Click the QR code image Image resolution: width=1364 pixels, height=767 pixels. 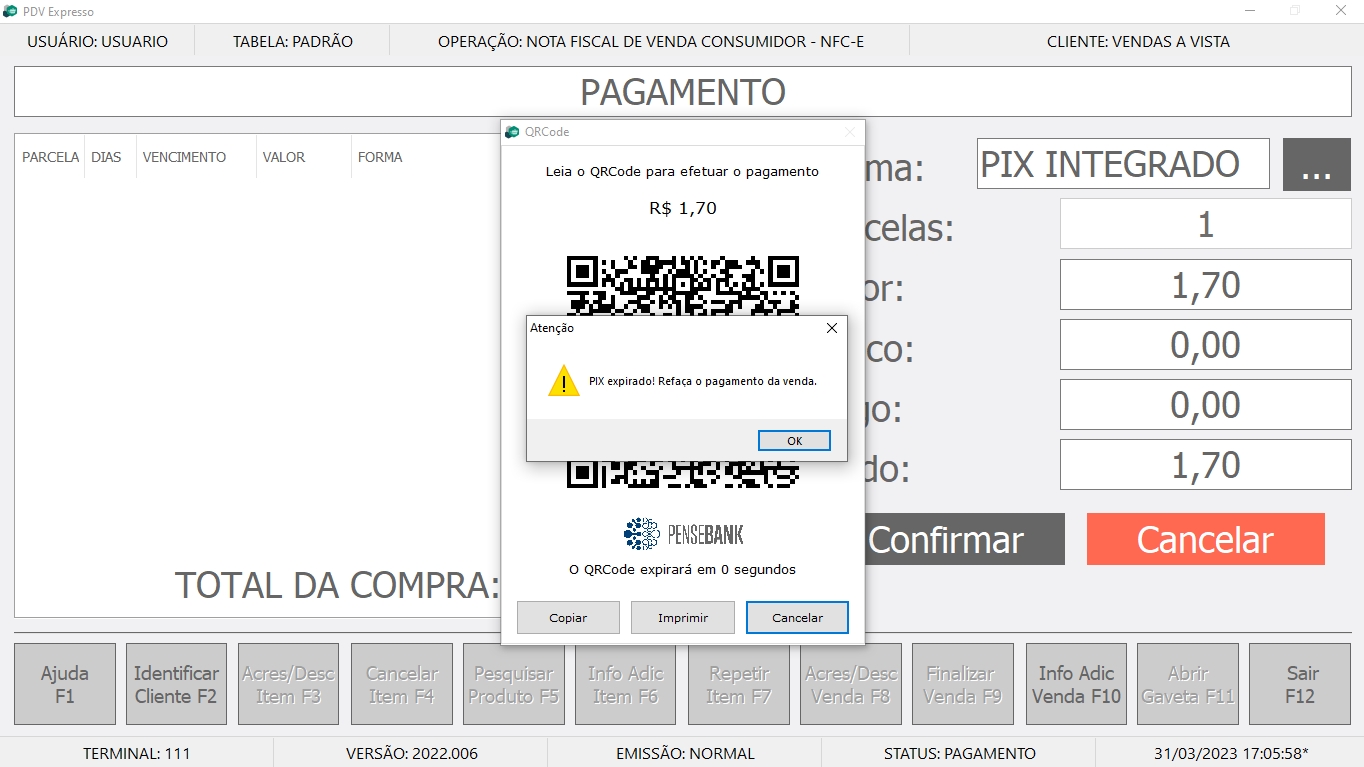point(683,372)
